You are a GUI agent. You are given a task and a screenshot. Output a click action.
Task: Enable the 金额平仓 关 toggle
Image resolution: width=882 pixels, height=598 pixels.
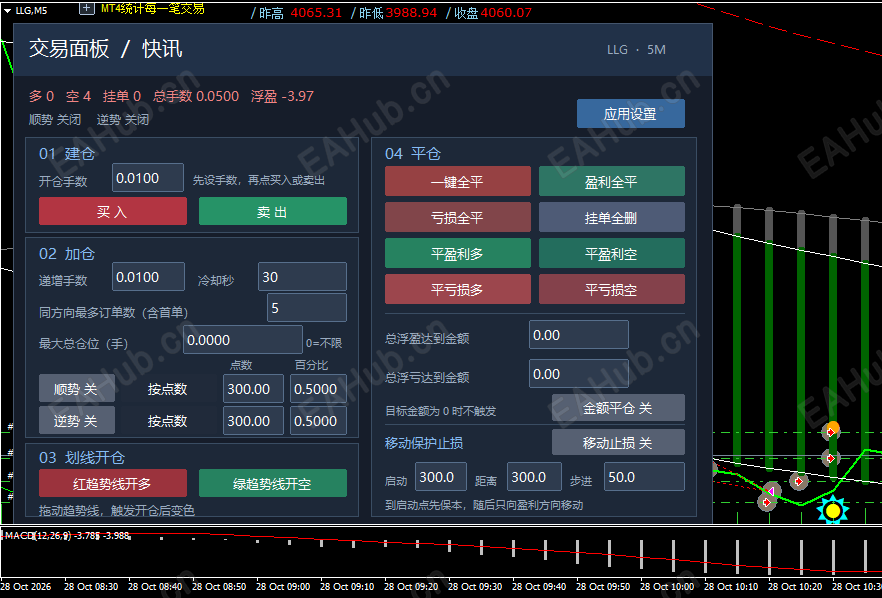tap(618, 408)
